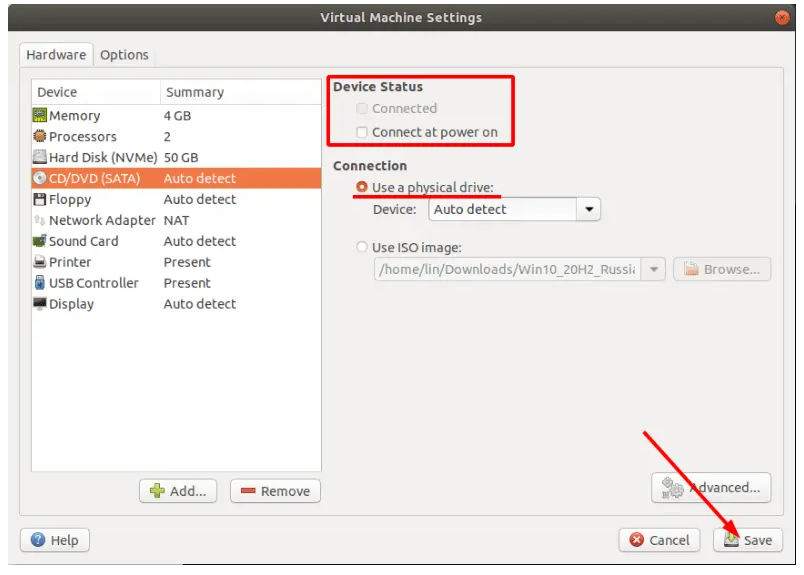Click the processors summary value 2

(167, 136)
